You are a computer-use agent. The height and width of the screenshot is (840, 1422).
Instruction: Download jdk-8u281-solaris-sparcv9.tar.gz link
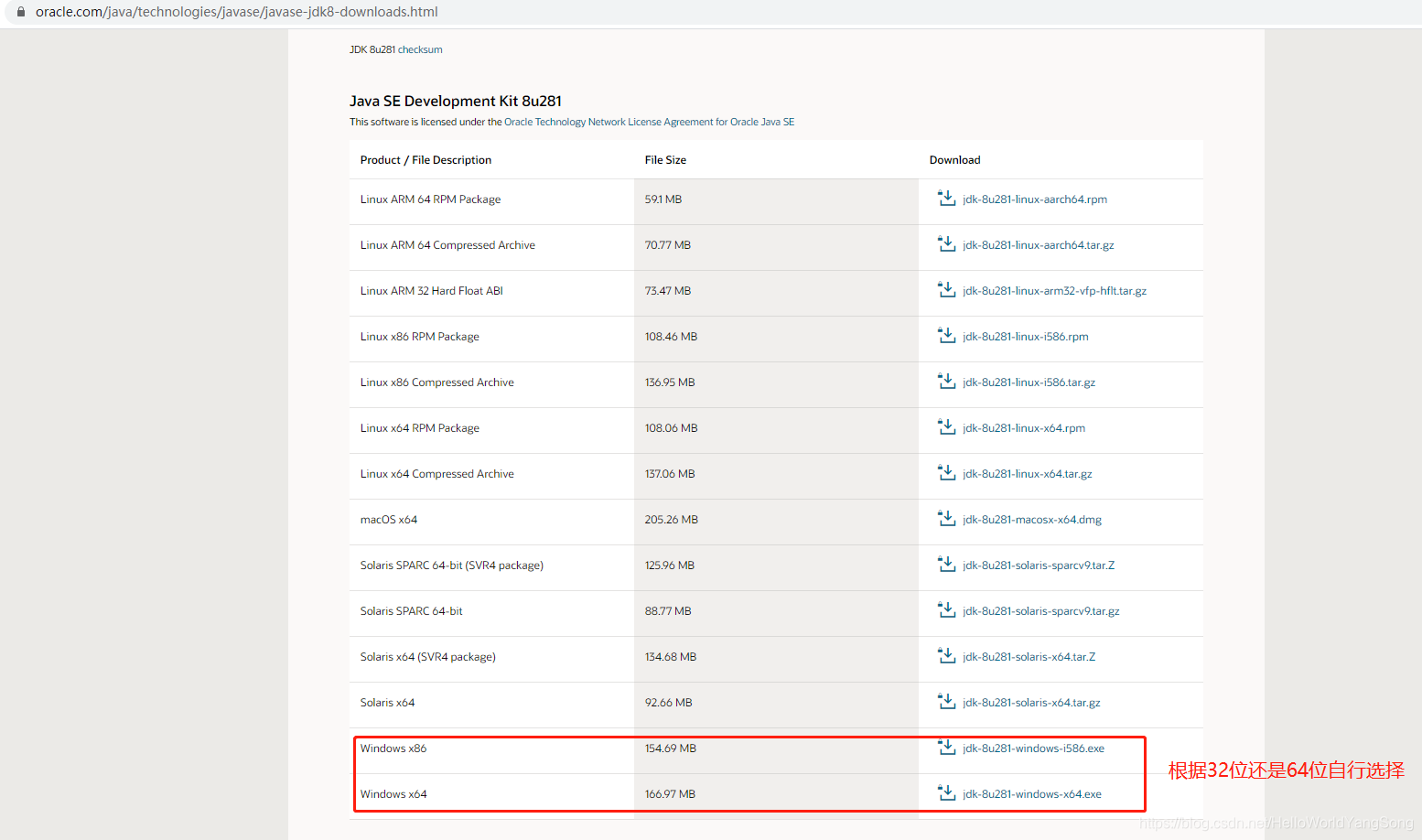pyautogui.click(x=1041, y=611)
